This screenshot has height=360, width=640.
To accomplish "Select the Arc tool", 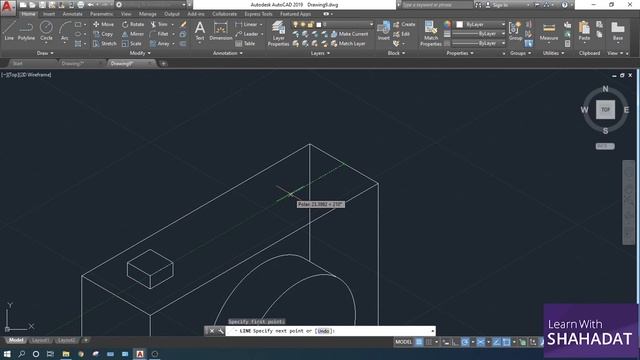I will [64, 31].
